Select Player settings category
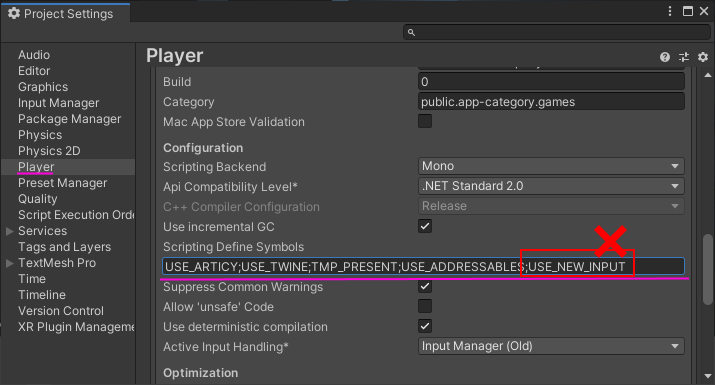This screenshot has width=715, height=385. 36,167
